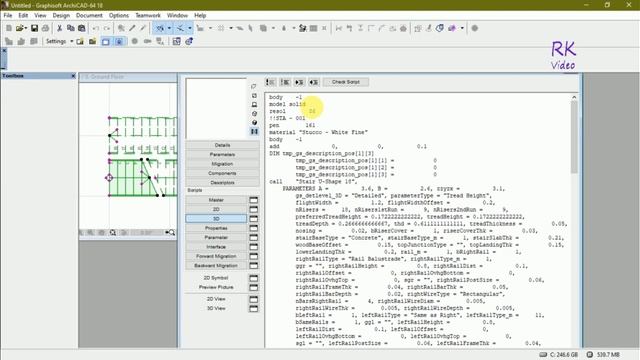The height and width of the screenshot is (360, 640).
Task: Open the Edit menu
Action: coord(23,16)
